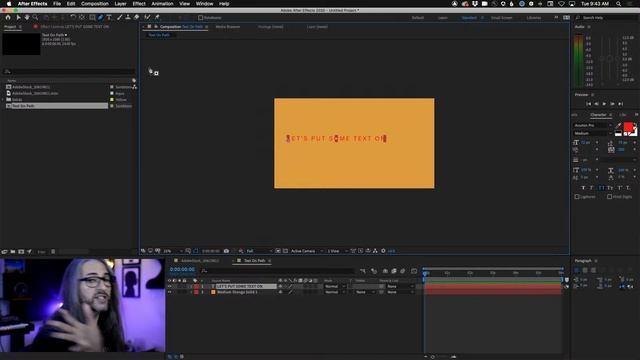Image resolution: width=640 pixels, height=360 pixels.
Task: Open the Layer menu
Action: (120, 4)
